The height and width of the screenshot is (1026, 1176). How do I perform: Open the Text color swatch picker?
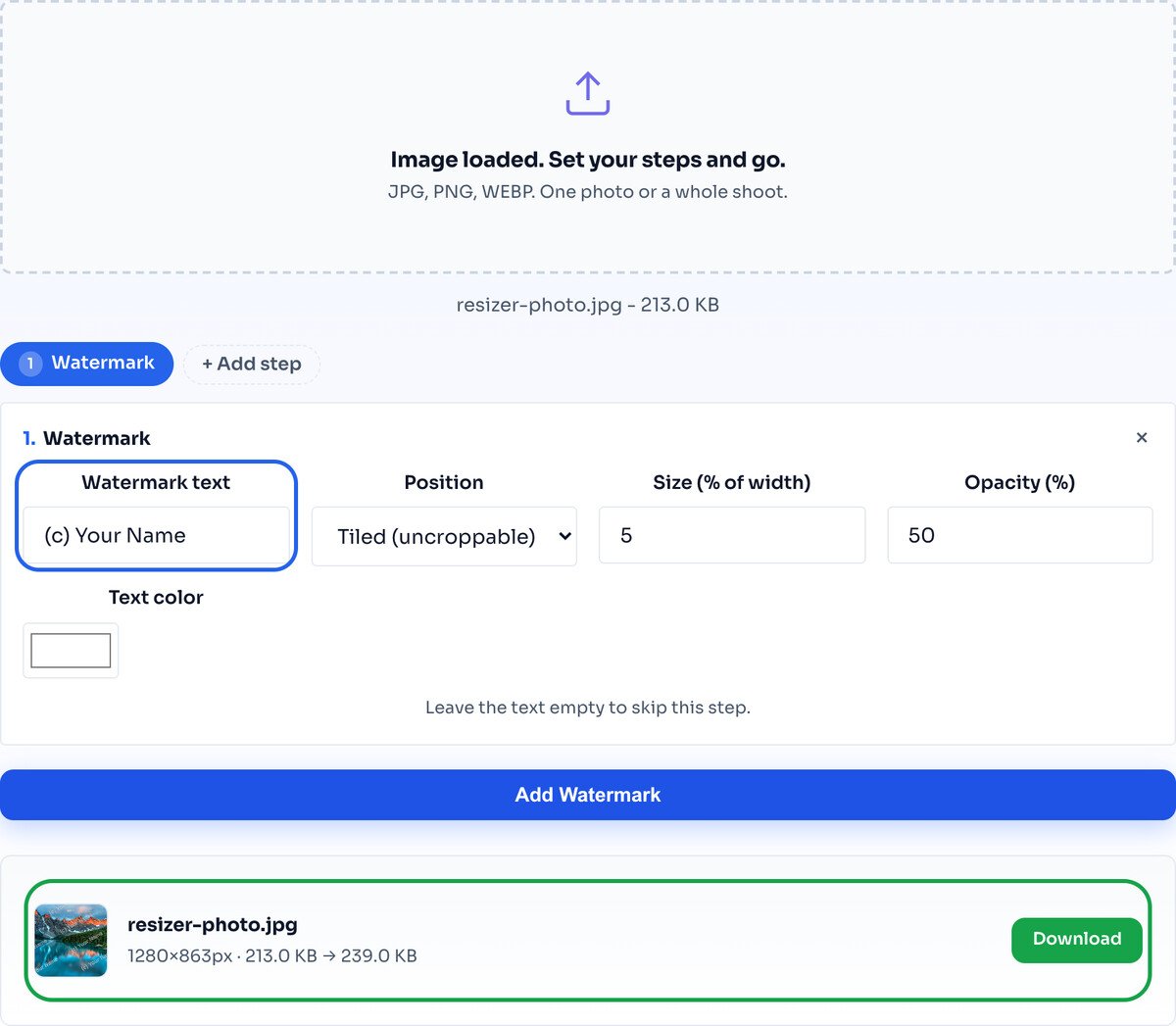click(x=71, y=651)
